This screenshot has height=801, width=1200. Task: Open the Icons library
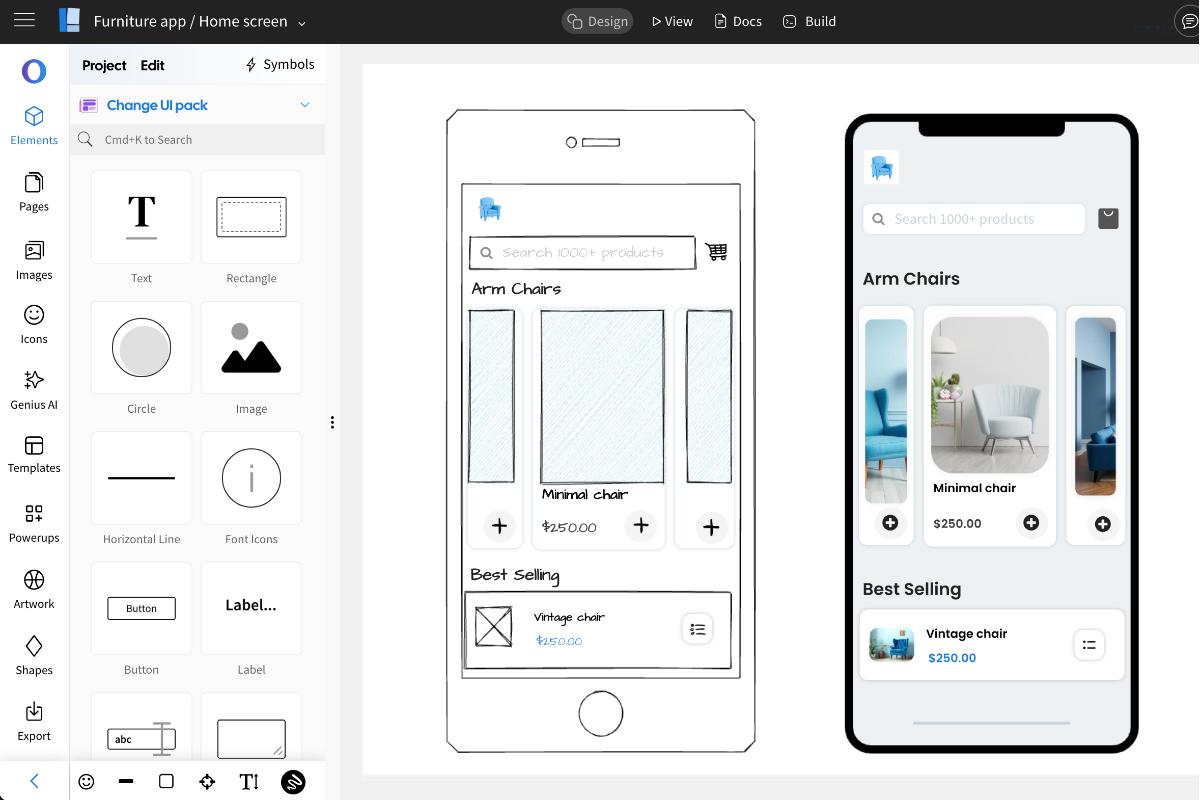34,324
